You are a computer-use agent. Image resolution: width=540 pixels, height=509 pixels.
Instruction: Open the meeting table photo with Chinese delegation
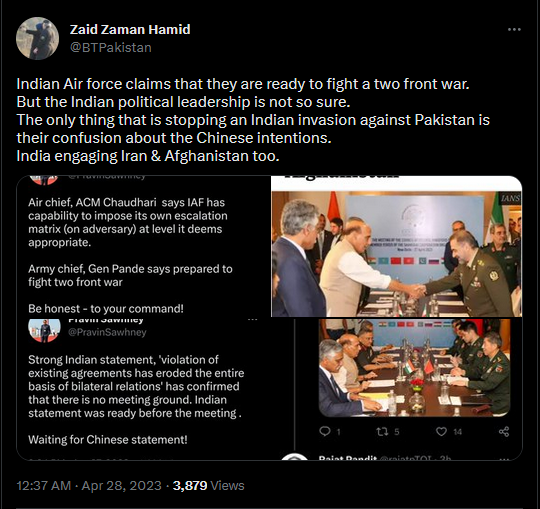[414, 367]
